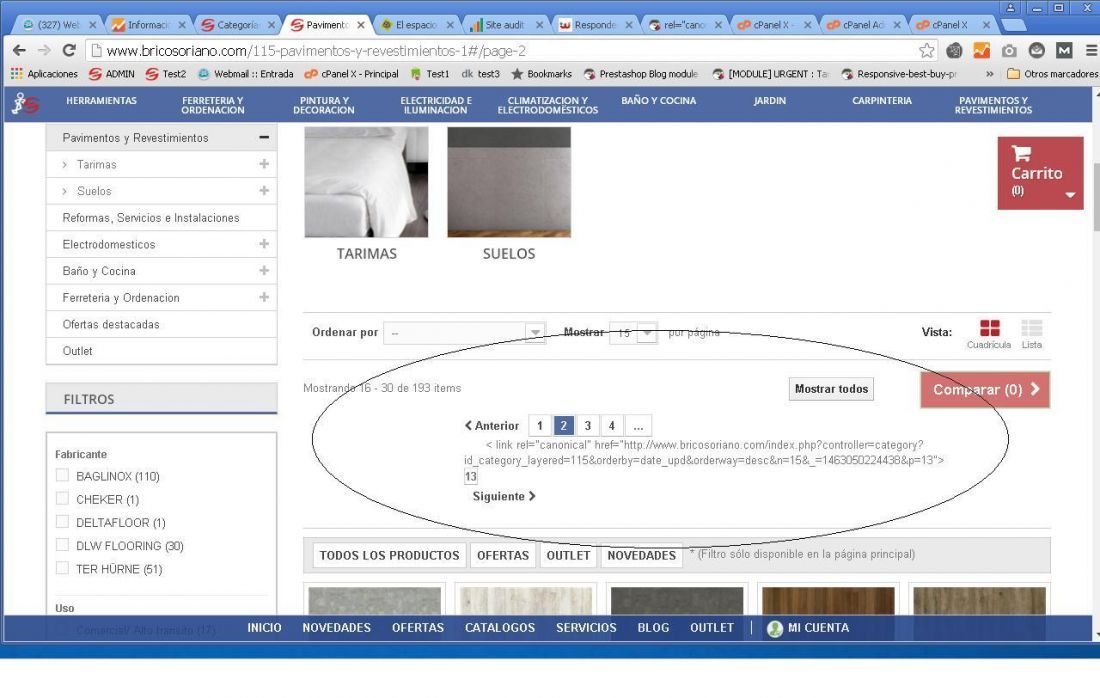
Task: Open BAÑO Y COCINA menu
Action: point(659,101)
